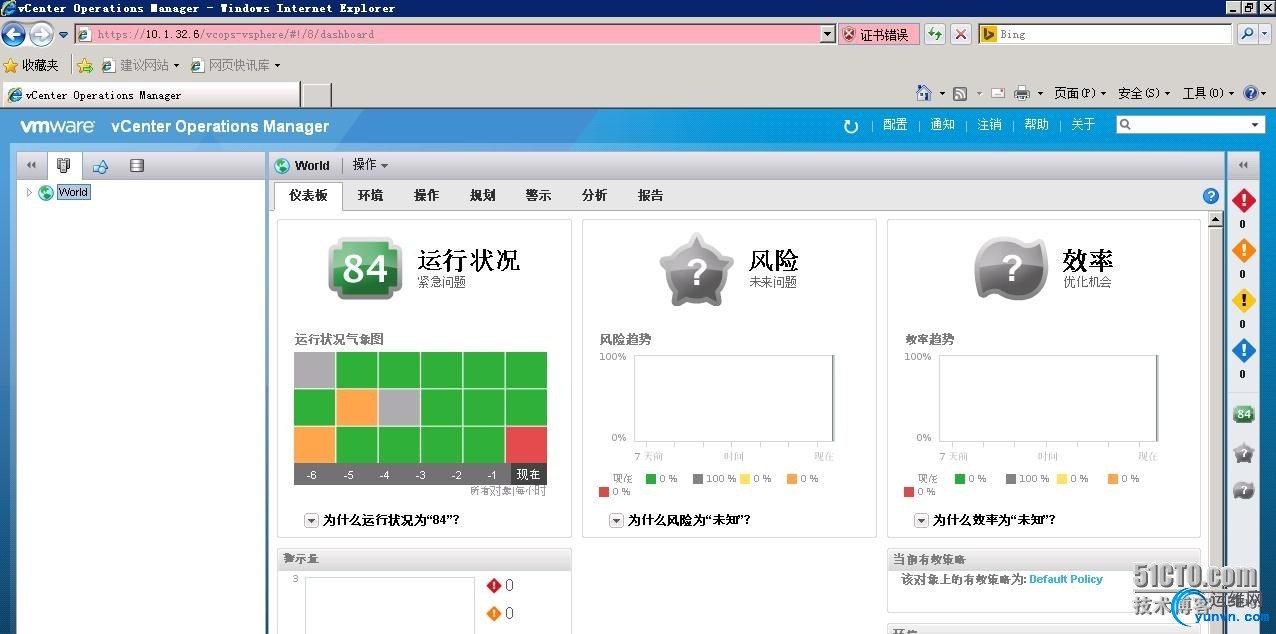Click the vCenter Operations search field
This screenshot has width=1276, height=634.
1190,125
